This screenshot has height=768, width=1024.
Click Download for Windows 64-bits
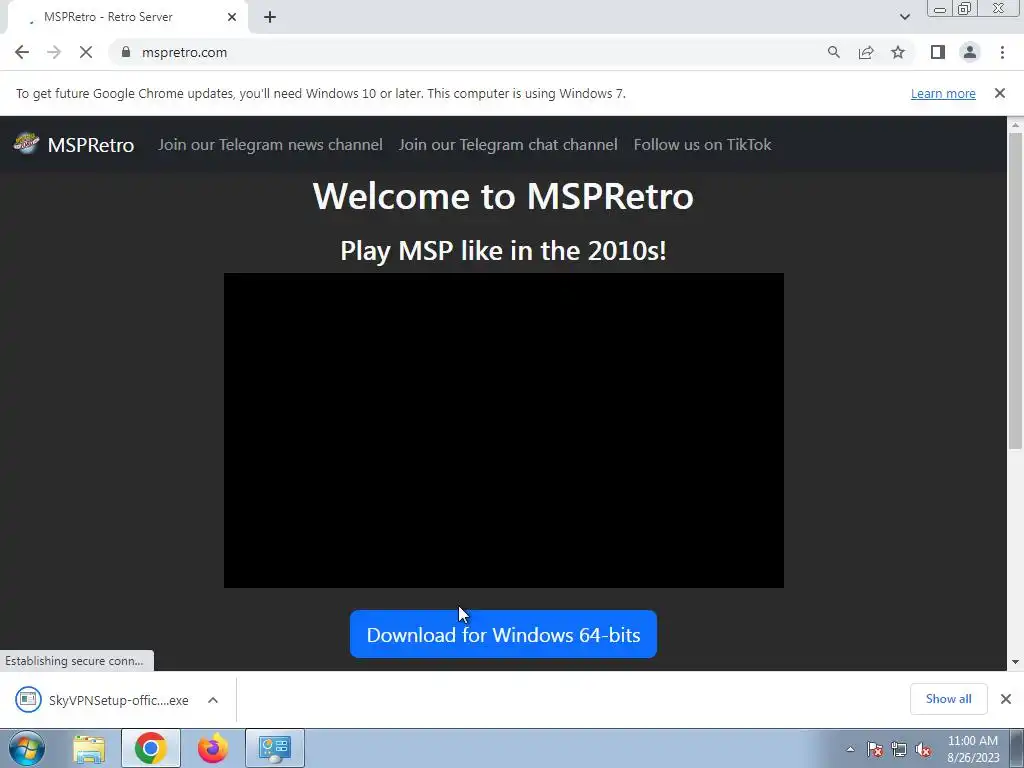pos(504,634)
